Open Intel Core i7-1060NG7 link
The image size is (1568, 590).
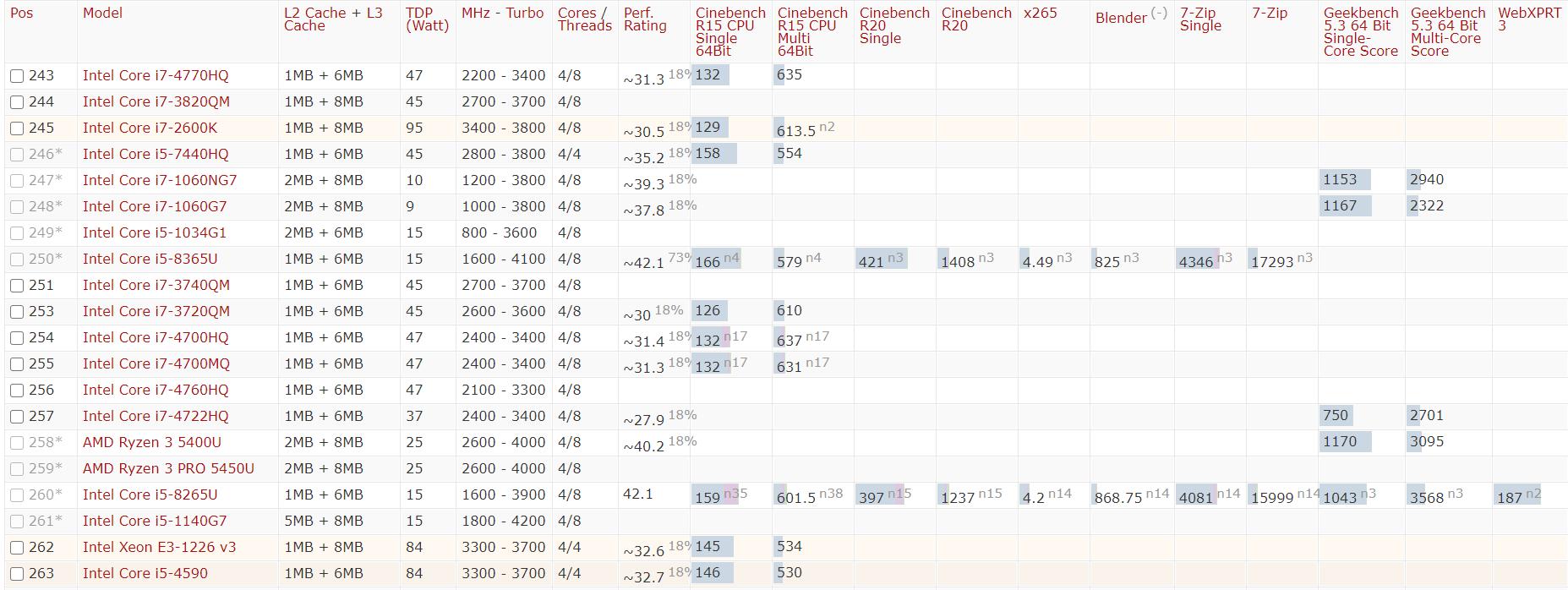(160, 181)
